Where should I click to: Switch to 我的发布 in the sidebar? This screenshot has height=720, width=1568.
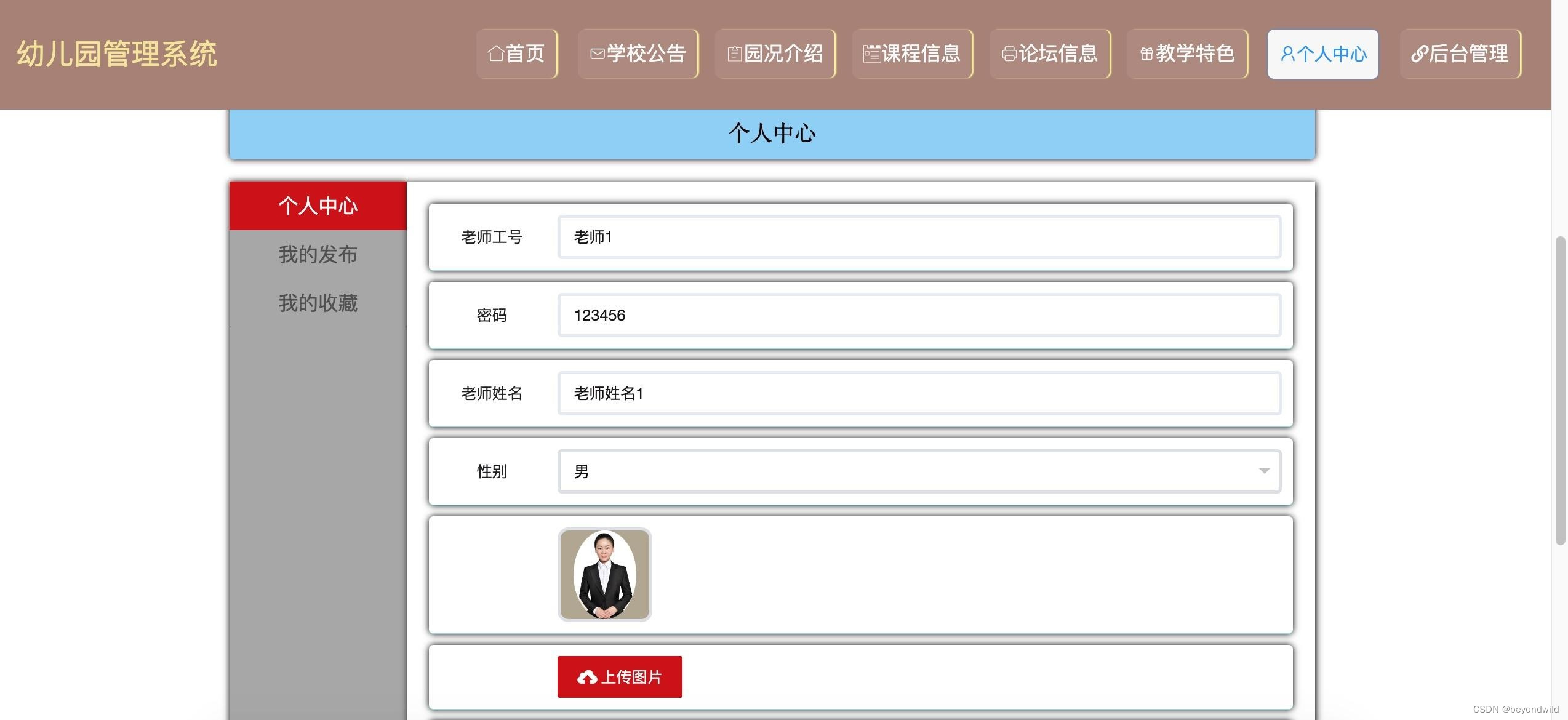coord(318,254)
